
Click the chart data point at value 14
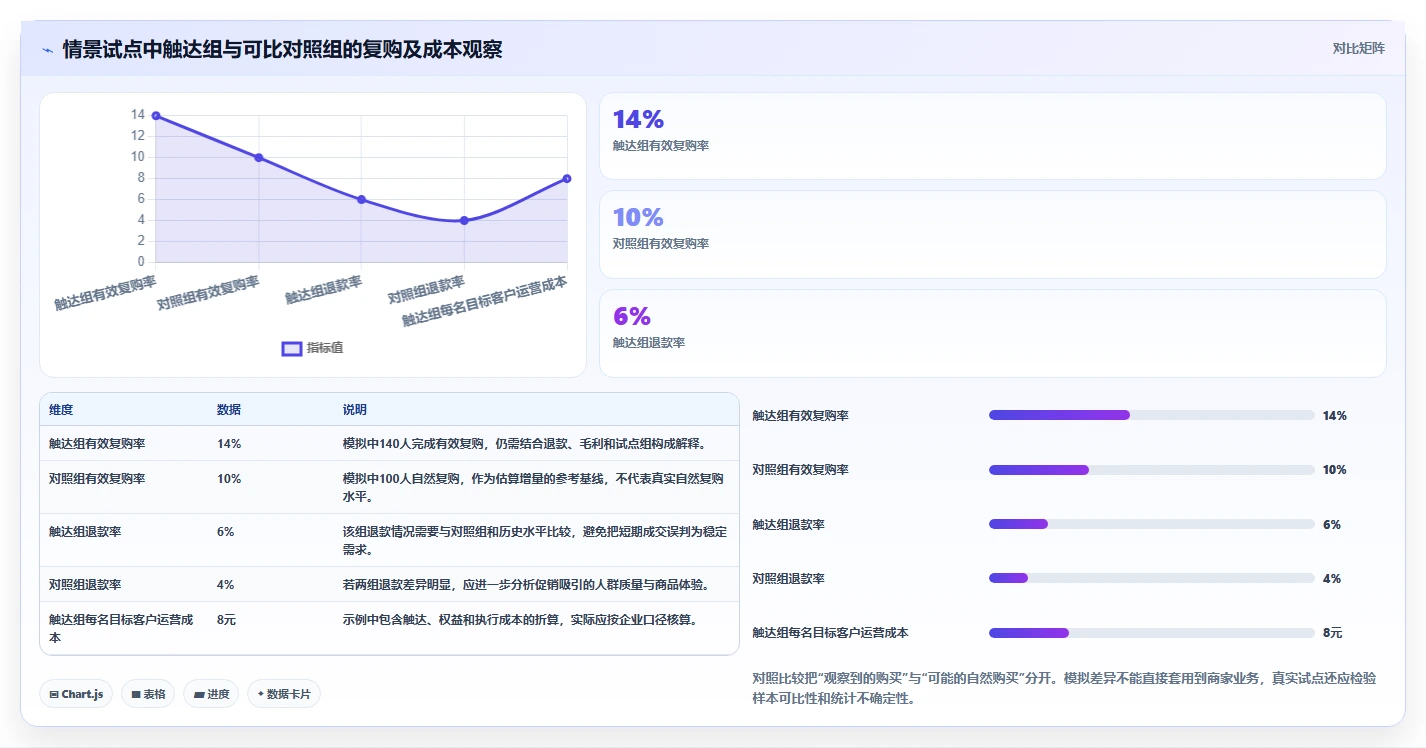(156, 116)
